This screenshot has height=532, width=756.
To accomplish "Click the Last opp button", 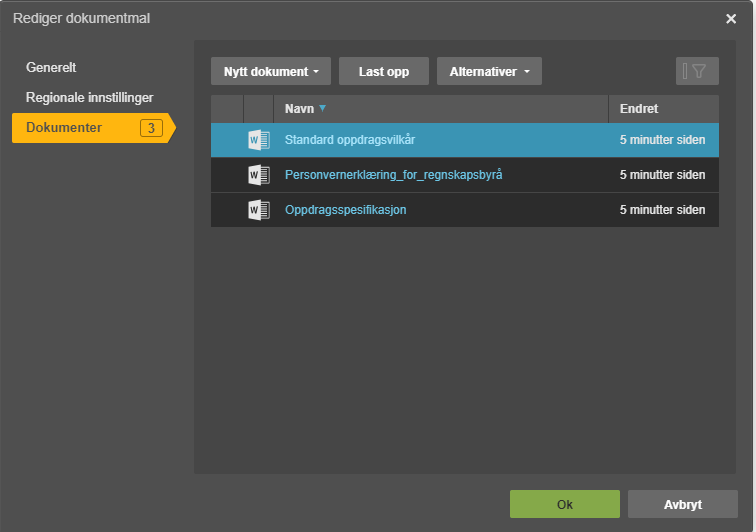I will pos(384,71).
